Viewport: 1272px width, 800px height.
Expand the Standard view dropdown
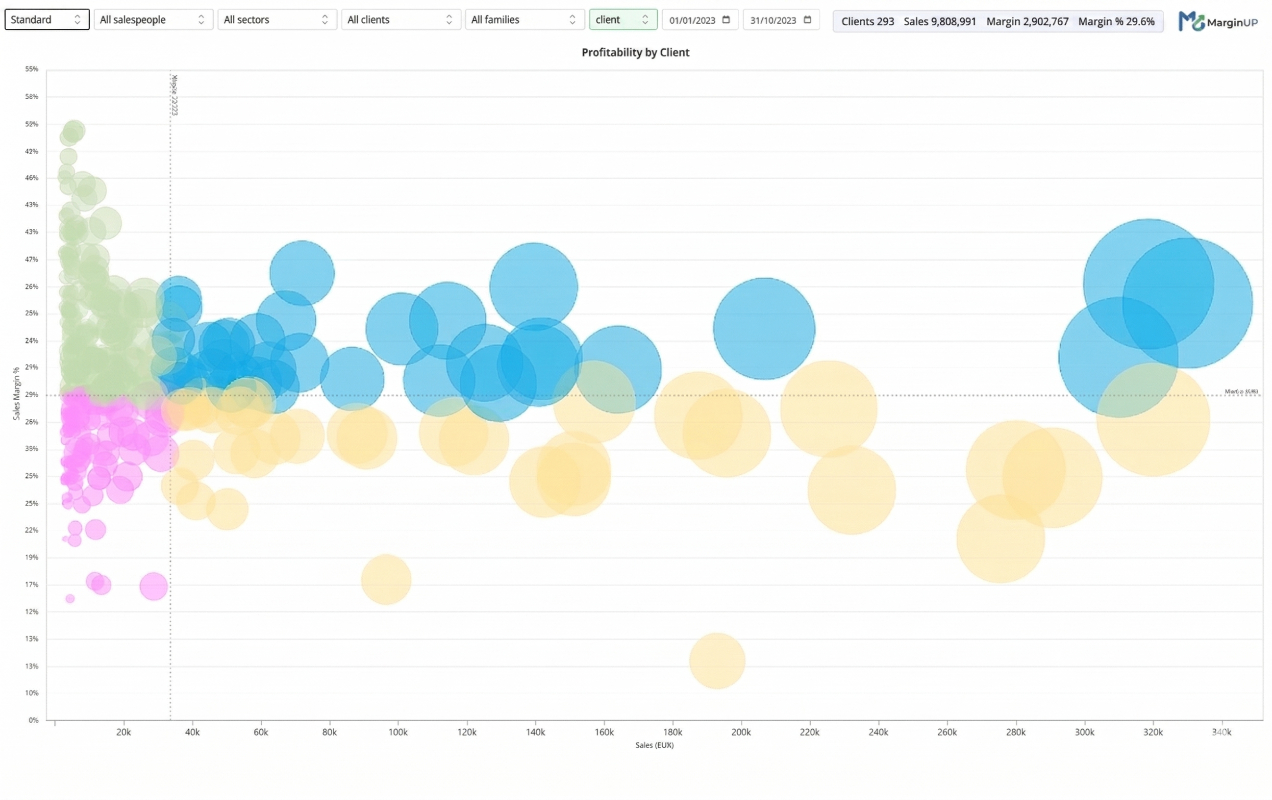click(x=47, y=20)
